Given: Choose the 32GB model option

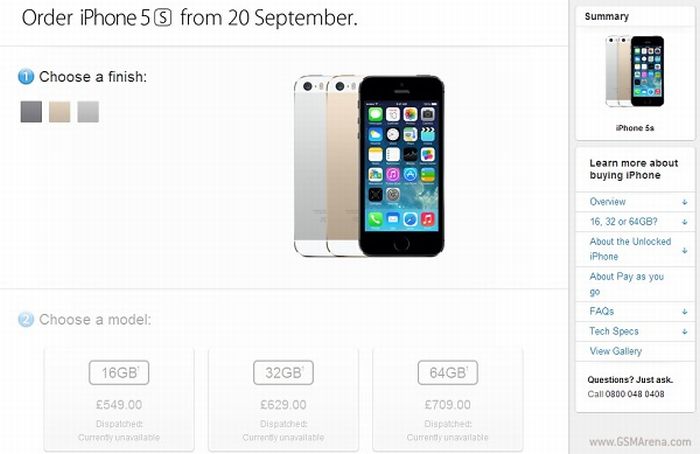Looking at the screenshot, I should (x=283, y=399).
